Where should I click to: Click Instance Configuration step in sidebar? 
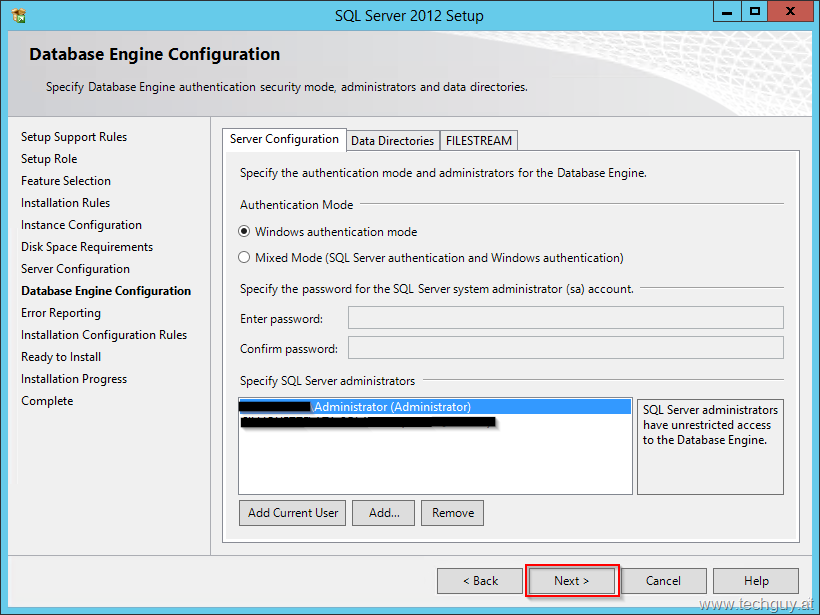[81, 225]
